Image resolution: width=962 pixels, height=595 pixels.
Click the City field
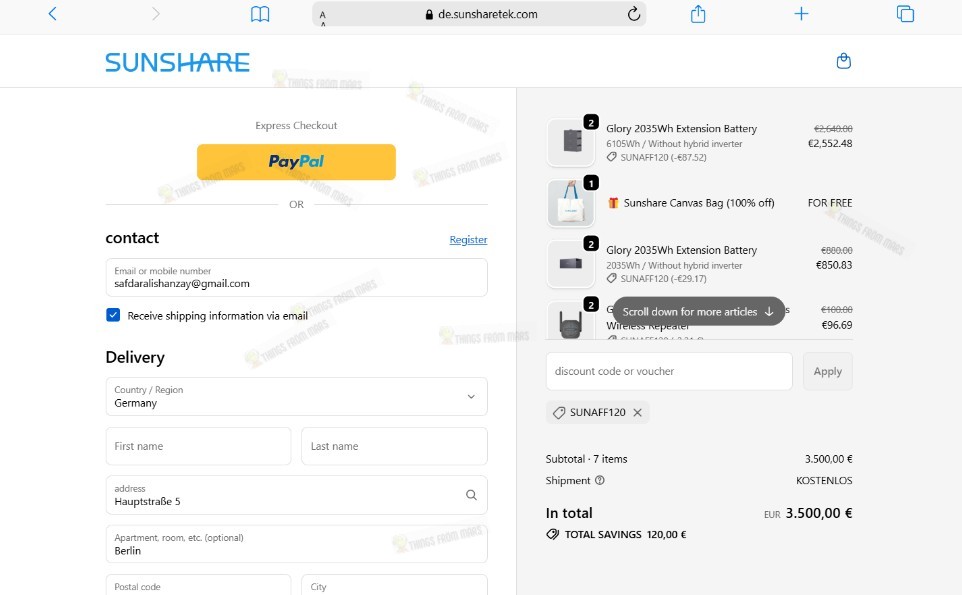394,585
